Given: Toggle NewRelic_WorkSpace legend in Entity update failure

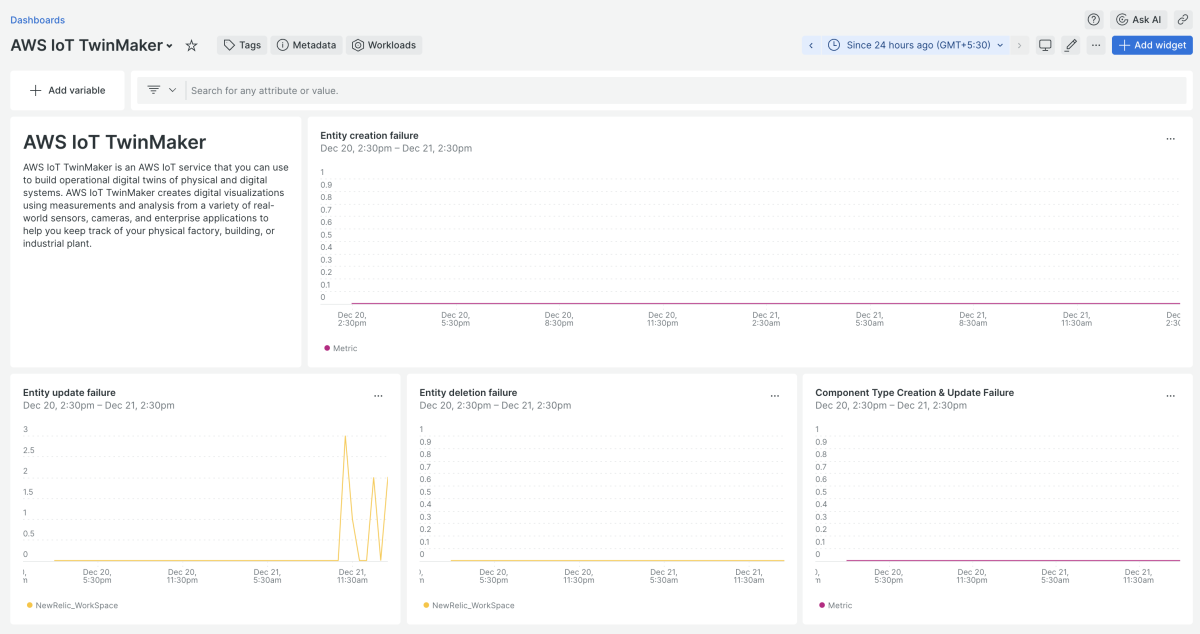Looking at the screenshot, I should tap(71, 605).
